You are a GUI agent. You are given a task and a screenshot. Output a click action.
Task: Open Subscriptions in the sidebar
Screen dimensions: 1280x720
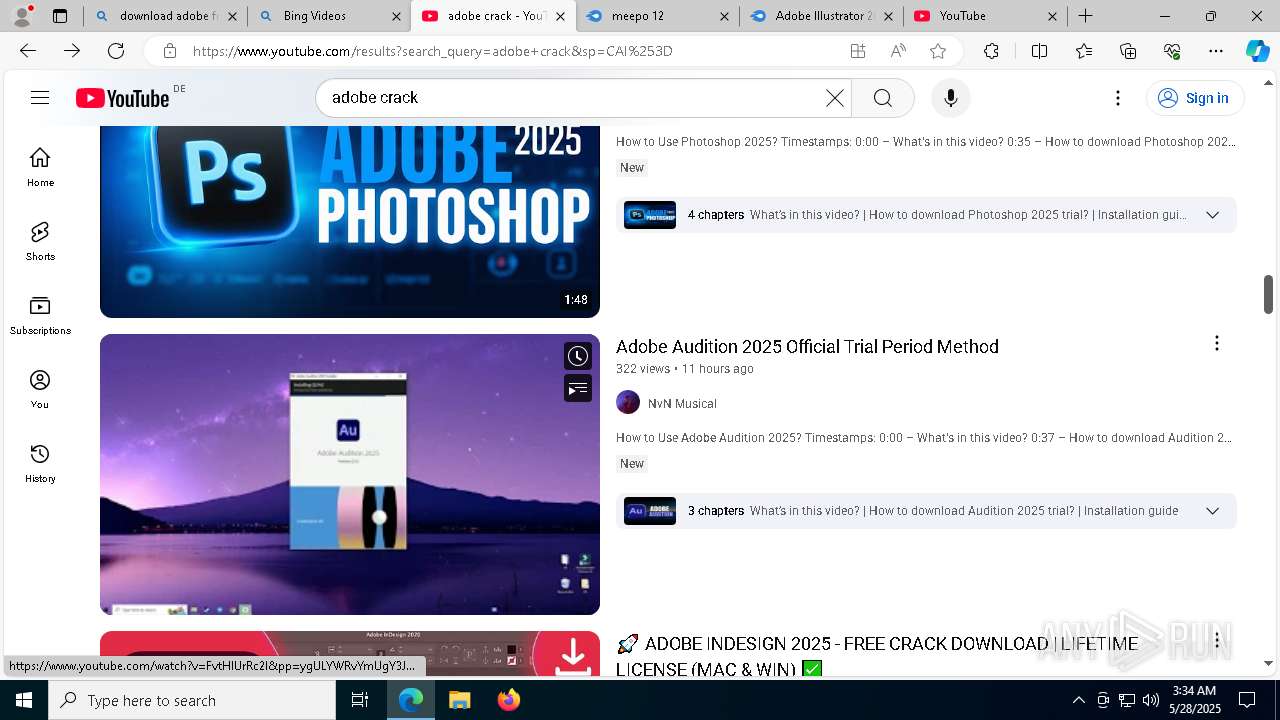tap(40, 315)
